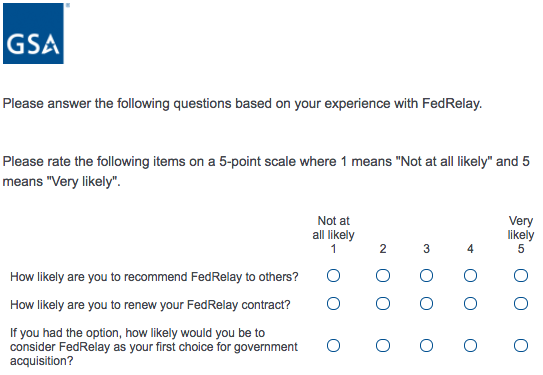Rate recommend FedRelay as 2
This screenshot has width=543, height=375.
[383, 276]
